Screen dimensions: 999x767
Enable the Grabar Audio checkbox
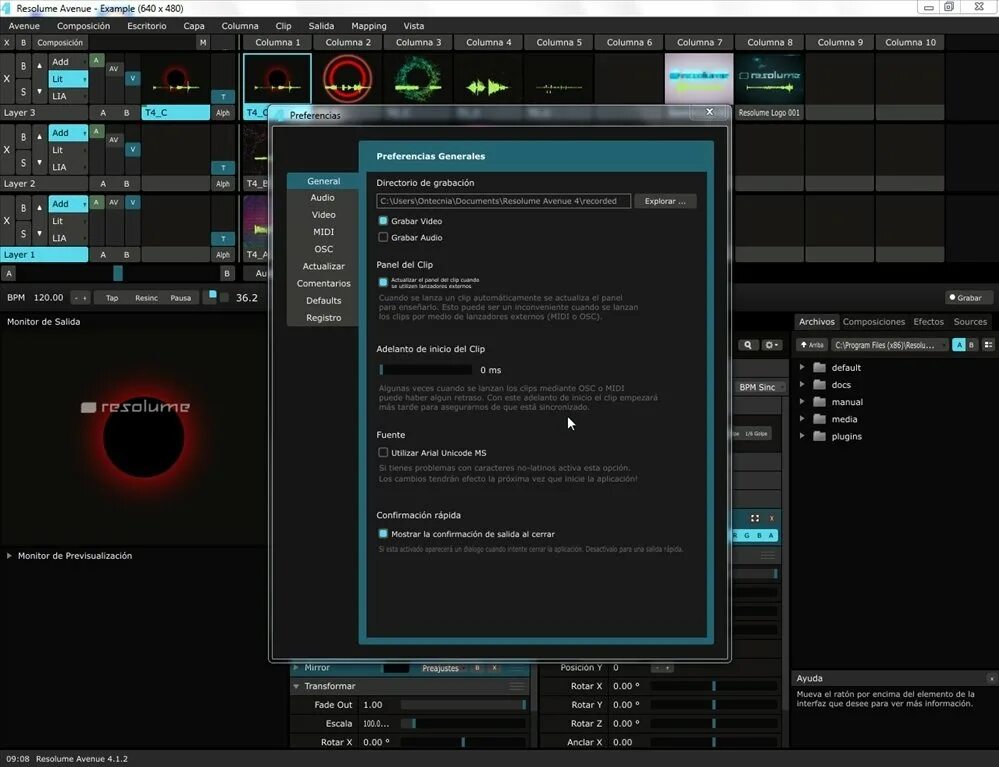tap(383, 237)
